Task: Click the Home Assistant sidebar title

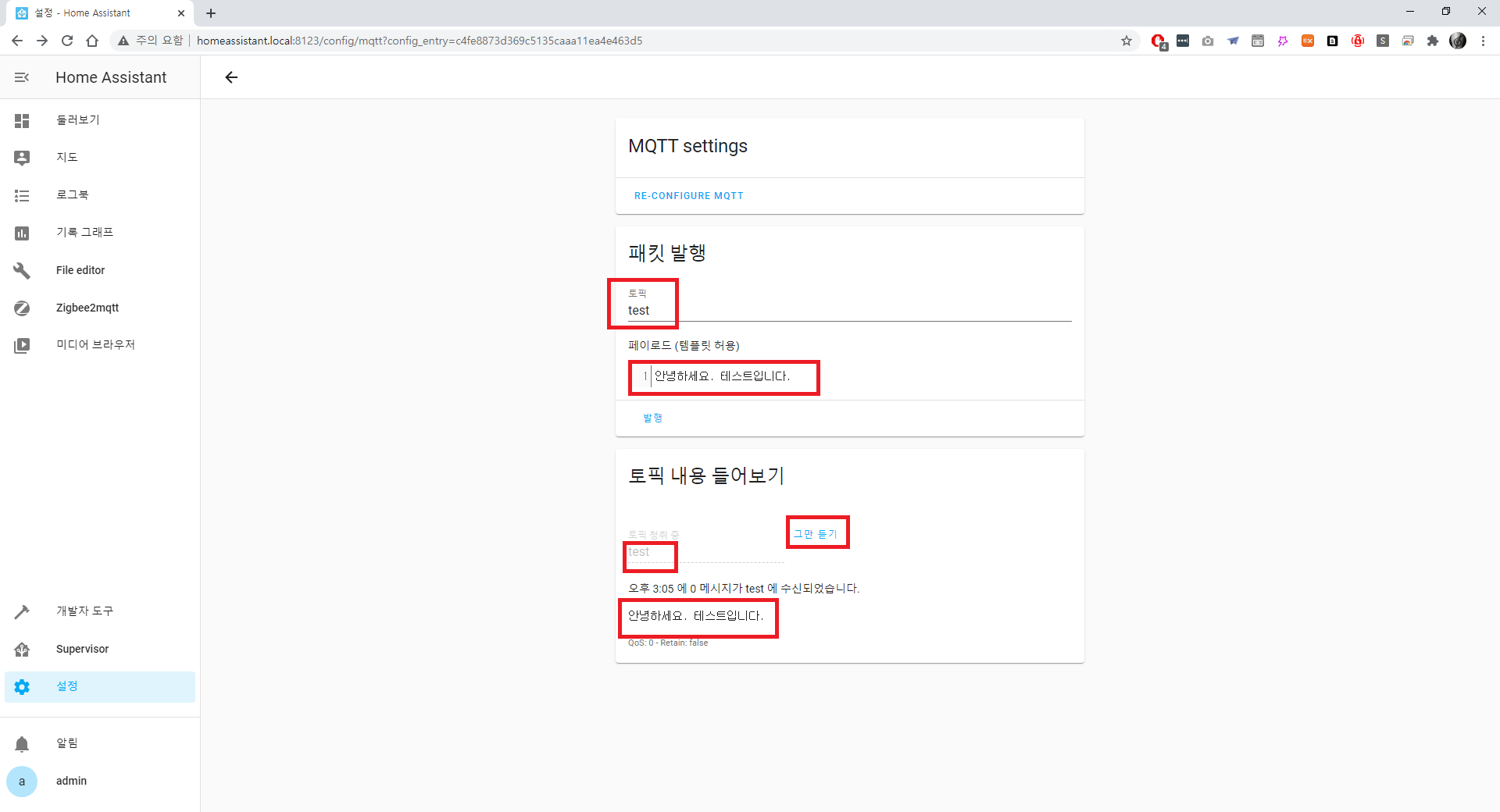Action: click(111, 77)
